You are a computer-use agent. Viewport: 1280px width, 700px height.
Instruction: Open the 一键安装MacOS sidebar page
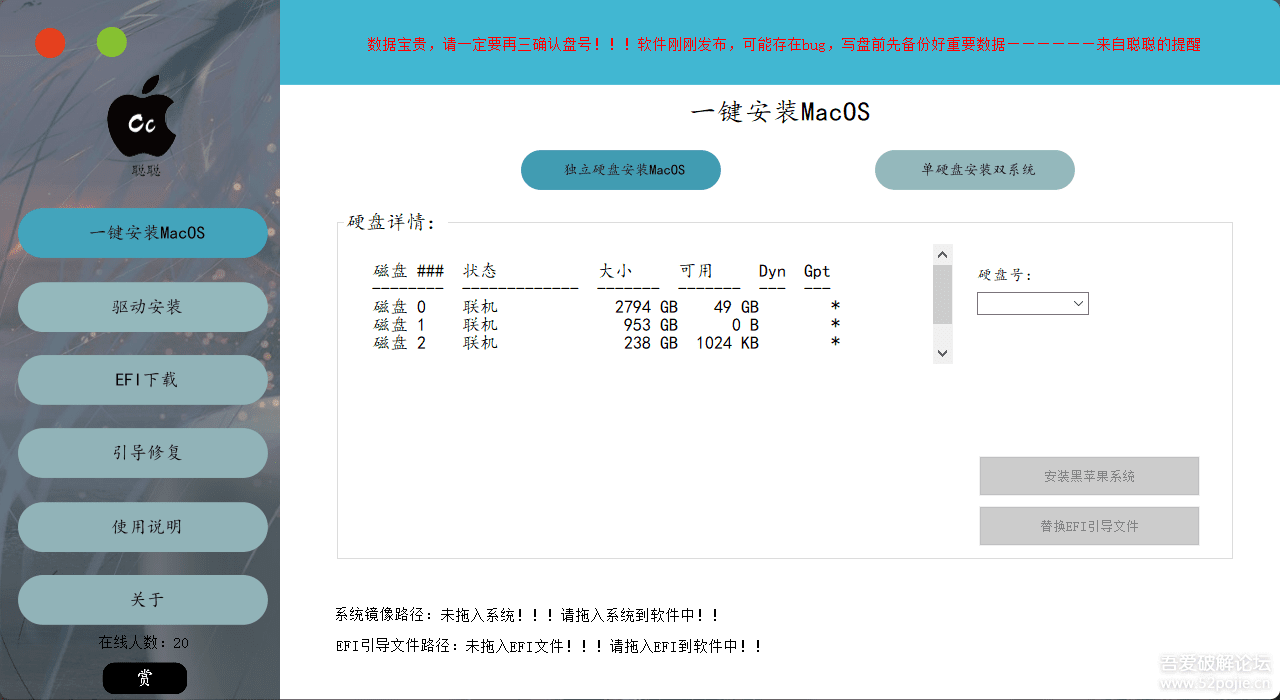143,233
